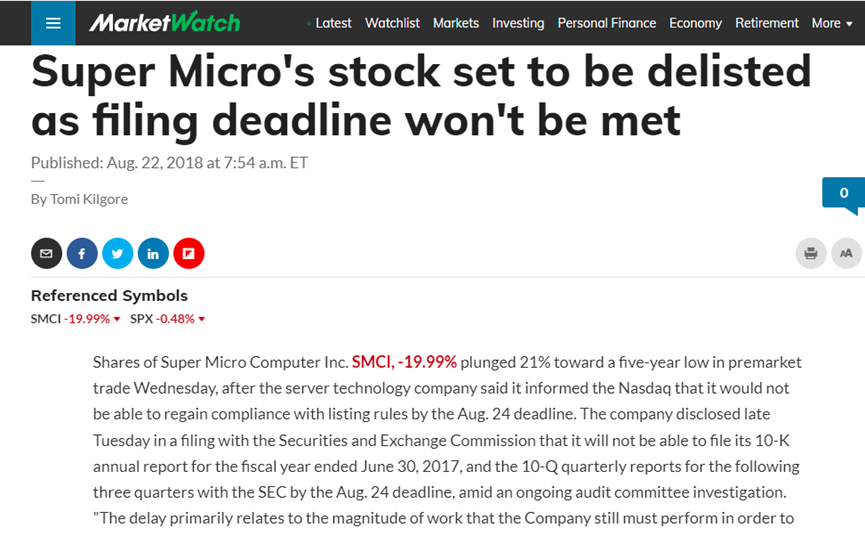Share article via email icon
865x536 pixels.
[x=46, y=254]
